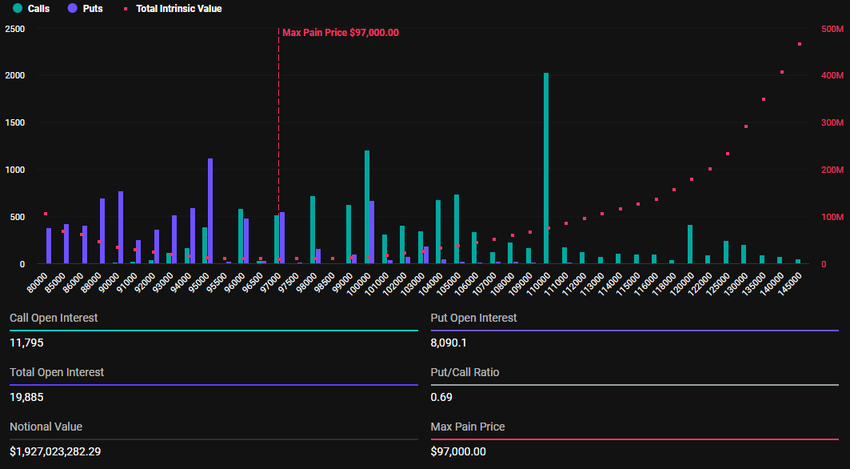Click the Notional Value amount
Image resolution: width=850 pixels, height=469 pixels.
[x=69, y=451]
